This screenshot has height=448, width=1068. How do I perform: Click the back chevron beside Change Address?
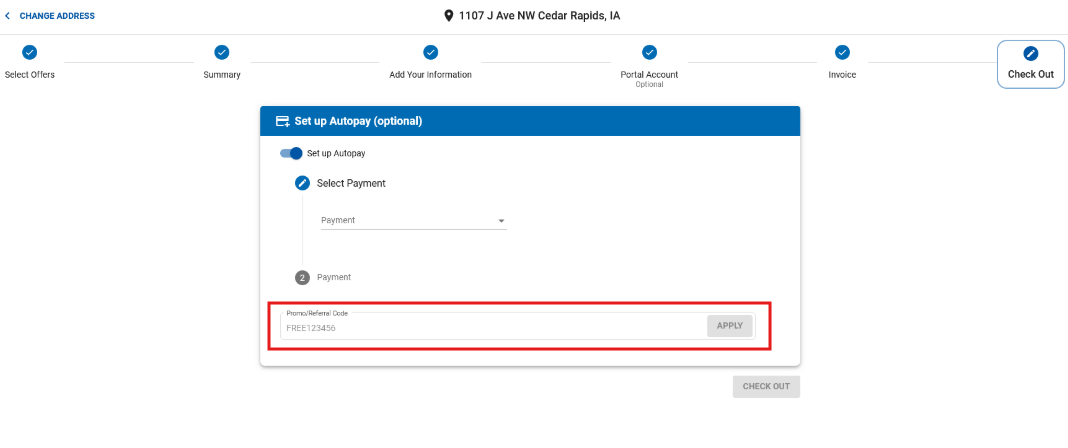[x=8, y=16]
